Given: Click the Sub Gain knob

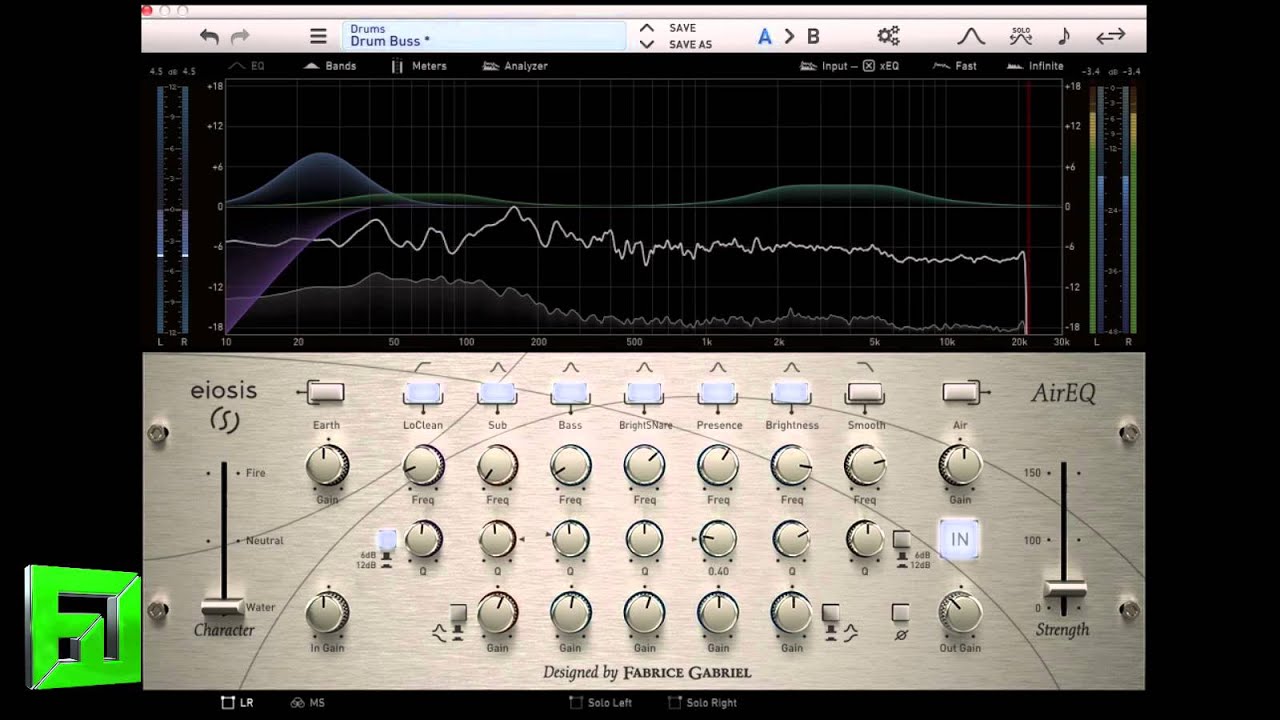Looking at the screenshot, I should coord(497,614).
